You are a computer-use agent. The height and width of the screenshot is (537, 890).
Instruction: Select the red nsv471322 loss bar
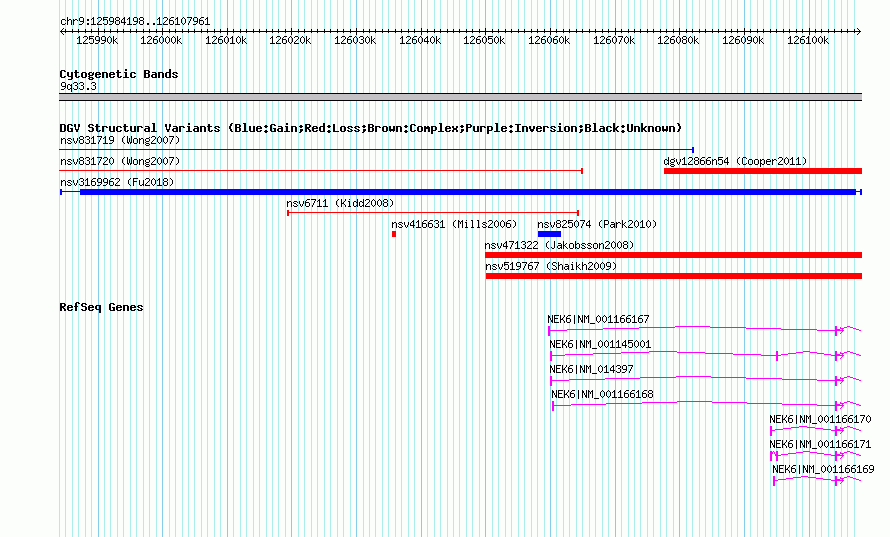pos(673,255)
